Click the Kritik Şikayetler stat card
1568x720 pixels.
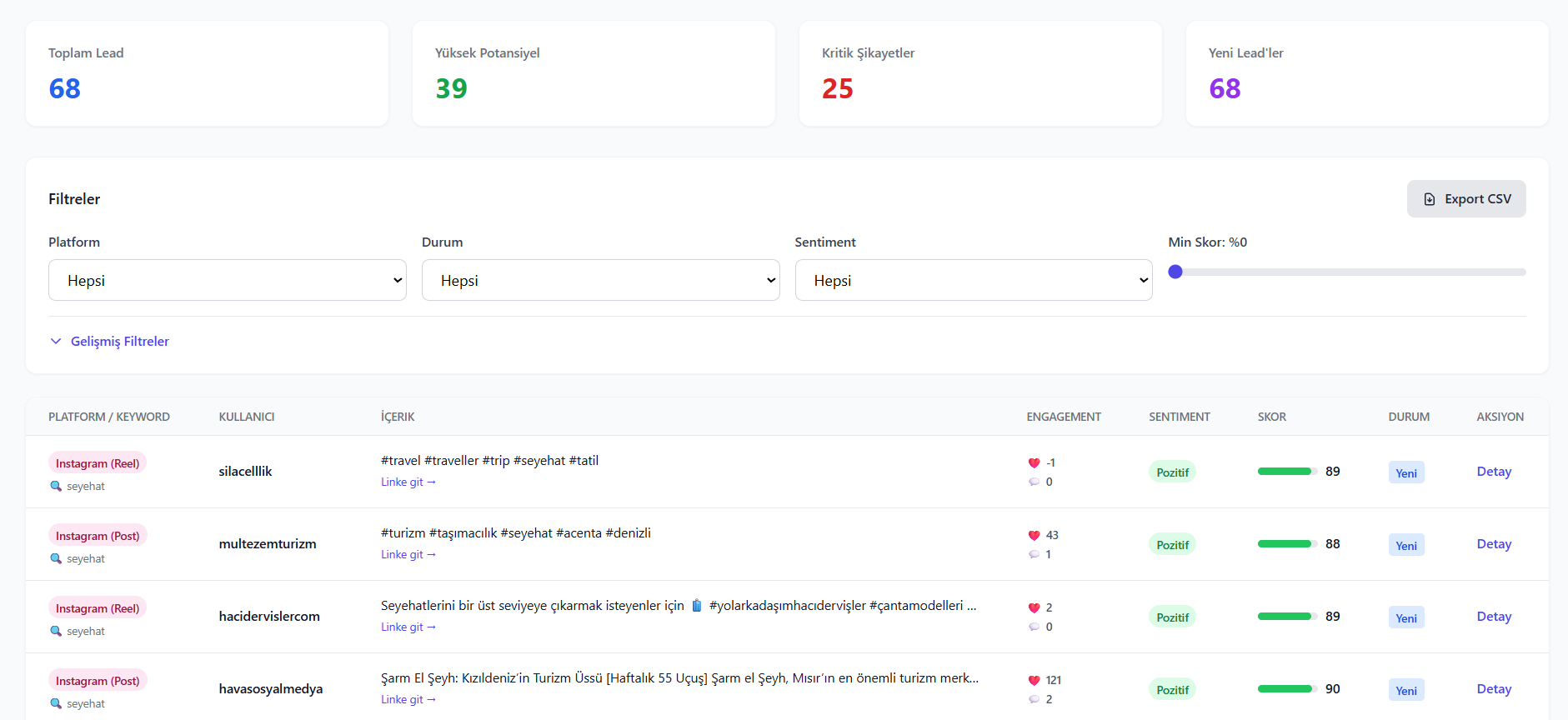(x=979, y=73)
